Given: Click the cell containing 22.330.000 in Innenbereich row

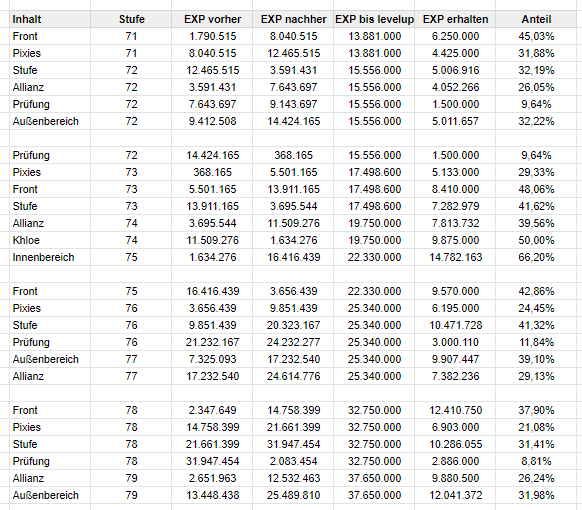Looking at the screenshot, I should tap(374, 257).
